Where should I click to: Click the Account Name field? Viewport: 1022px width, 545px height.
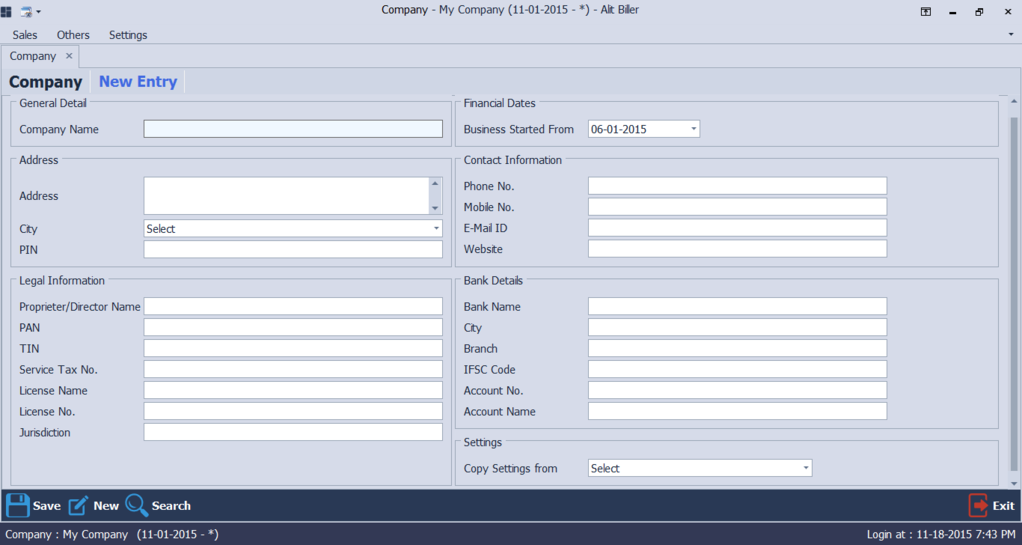tap(737, 411)
